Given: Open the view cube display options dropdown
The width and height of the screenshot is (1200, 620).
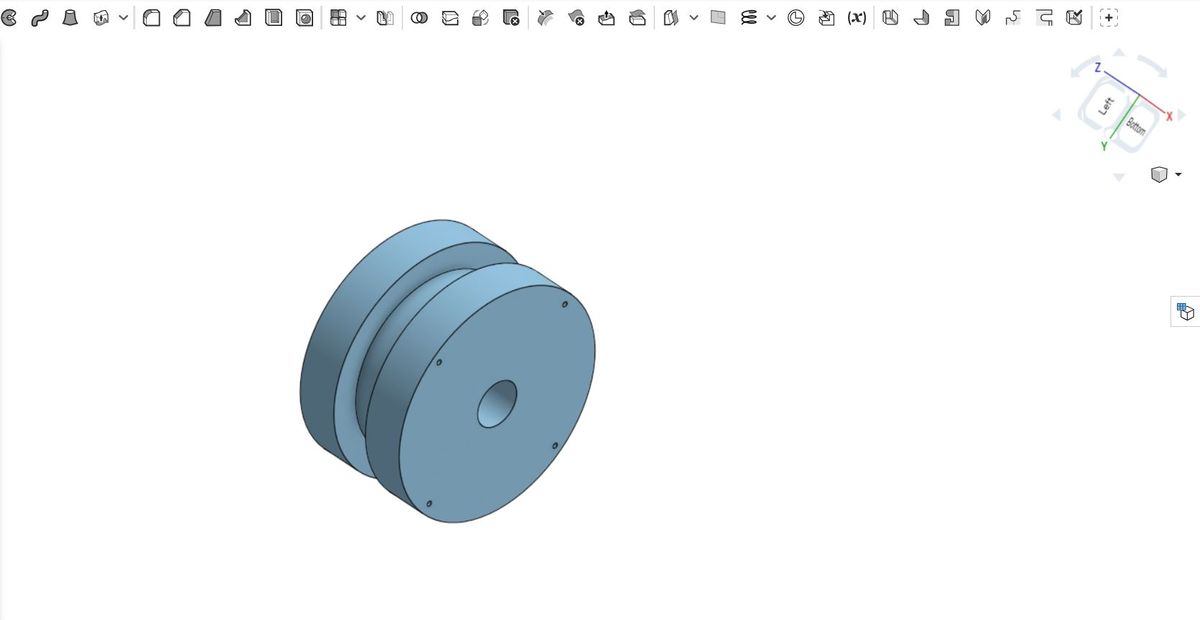Looking at the screenshot, I should pyautogui.click(x=1177, y=175).
